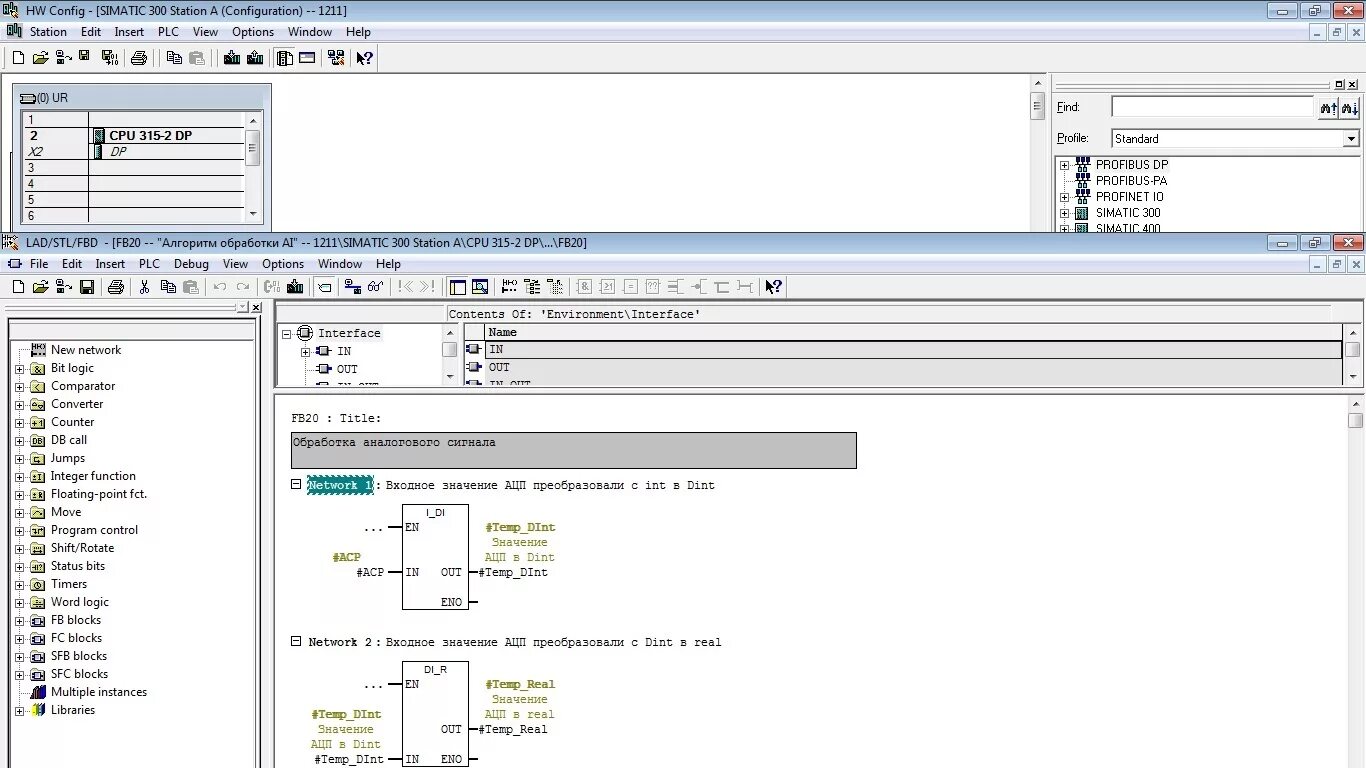Click the Configure Network icon in HW Config
Image resolution: width=1366 pixels, height=768 pixels.
click(x=336, y=58)
